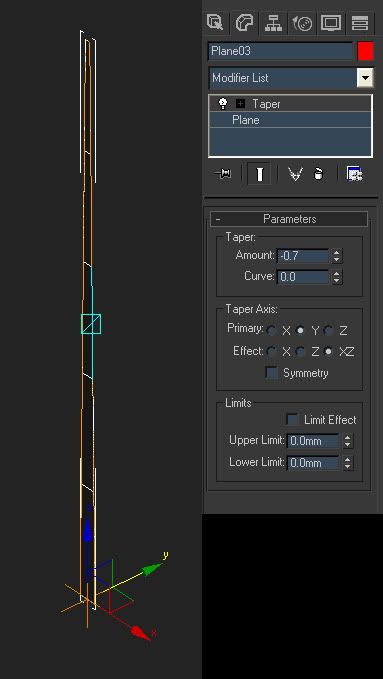Increase the Taper Amount spinner
Image resolution: width=383 pixels, height=679 pixels.
click(337, 252)
